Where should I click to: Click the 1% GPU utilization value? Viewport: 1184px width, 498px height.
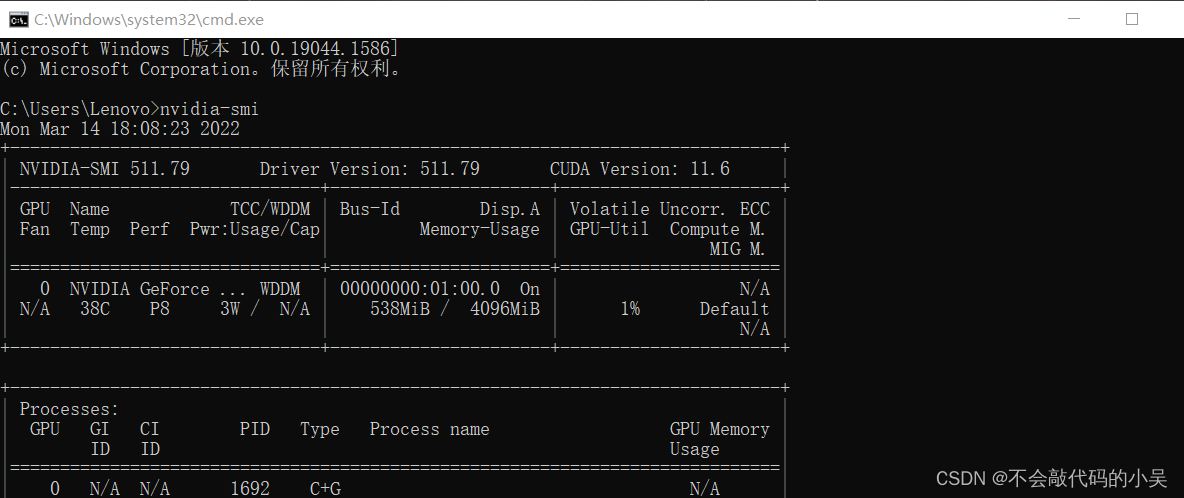(630, 309)
